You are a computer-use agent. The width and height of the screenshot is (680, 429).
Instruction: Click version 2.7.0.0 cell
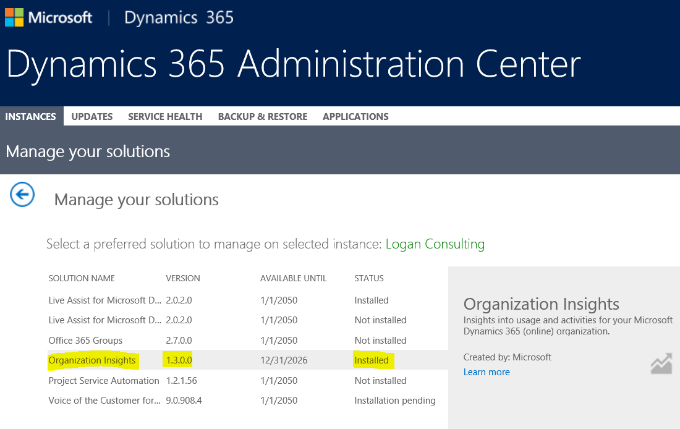(x=179, y=341)
